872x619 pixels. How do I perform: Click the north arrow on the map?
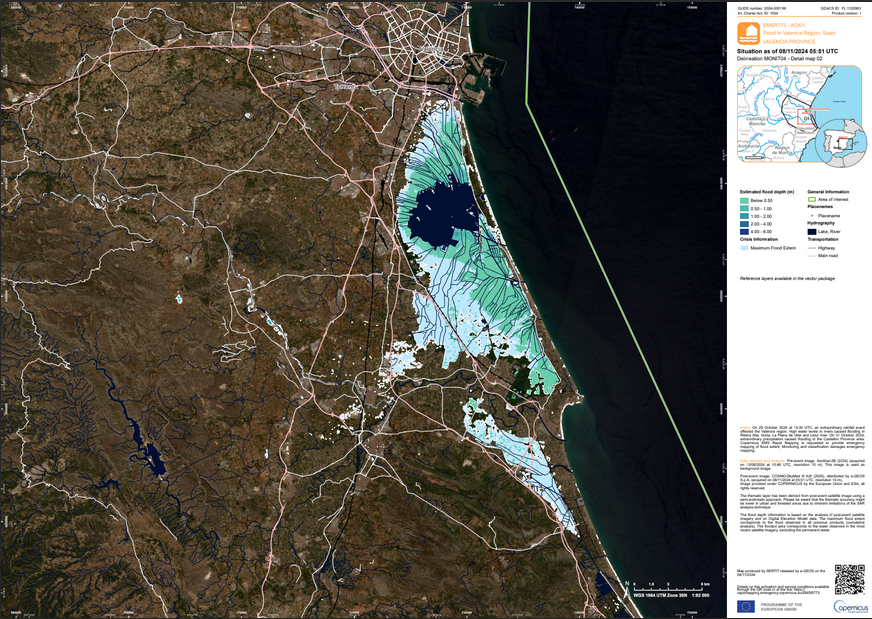(627, 590)
